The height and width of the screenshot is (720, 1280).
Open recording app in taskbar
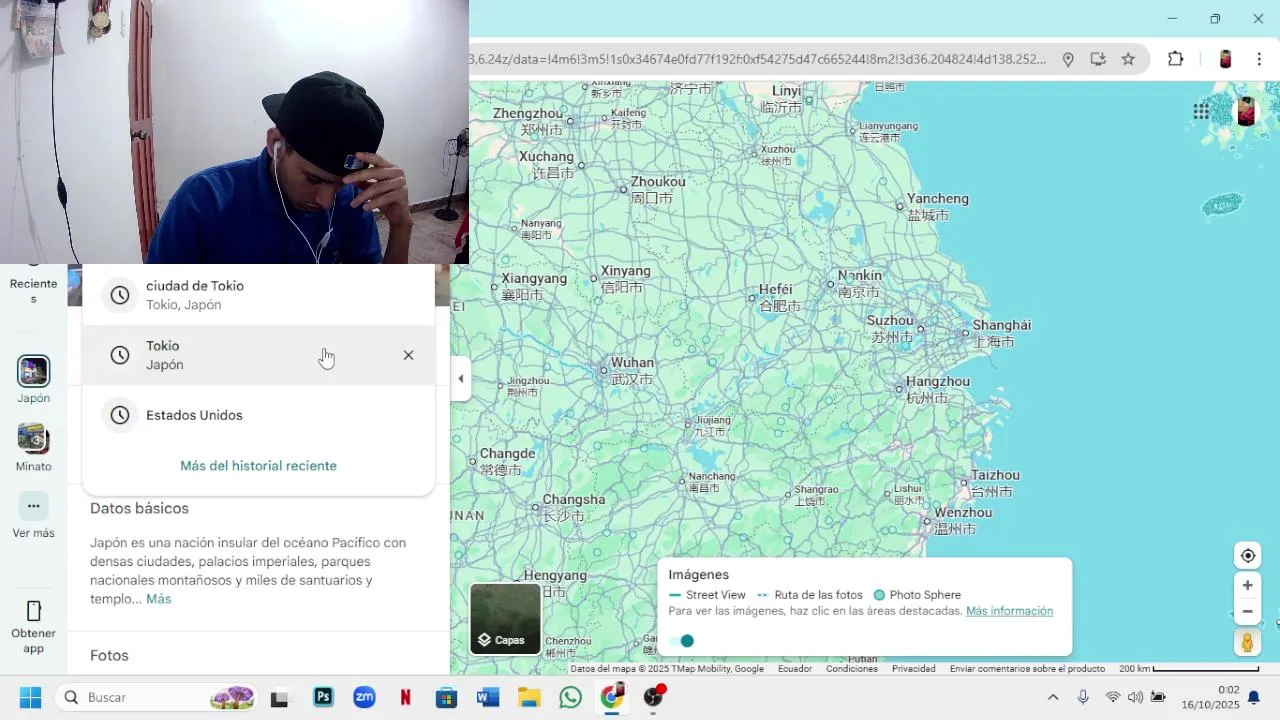click(653, 697)
